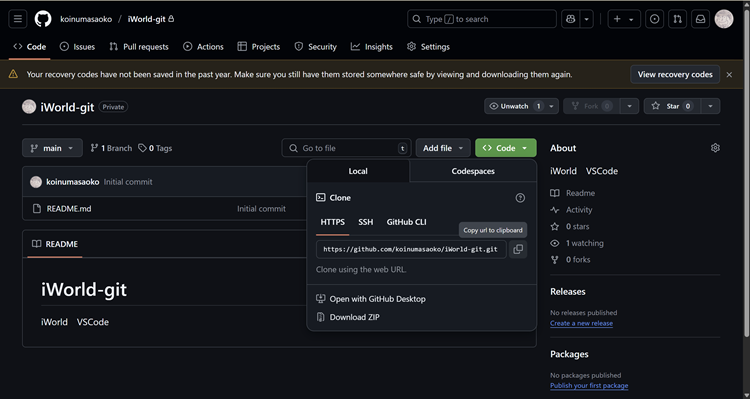The height and width of the screenshot is (399, 750).
Task: View the 0 stars link
Action: pyautogui.click(x=570, y=226)
